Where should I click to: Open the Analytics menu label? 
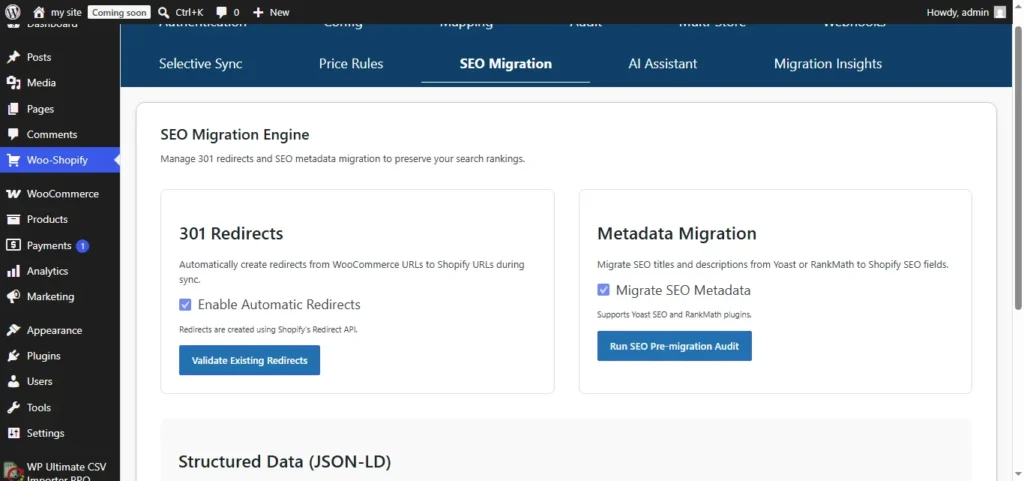[x=47, y=271]
